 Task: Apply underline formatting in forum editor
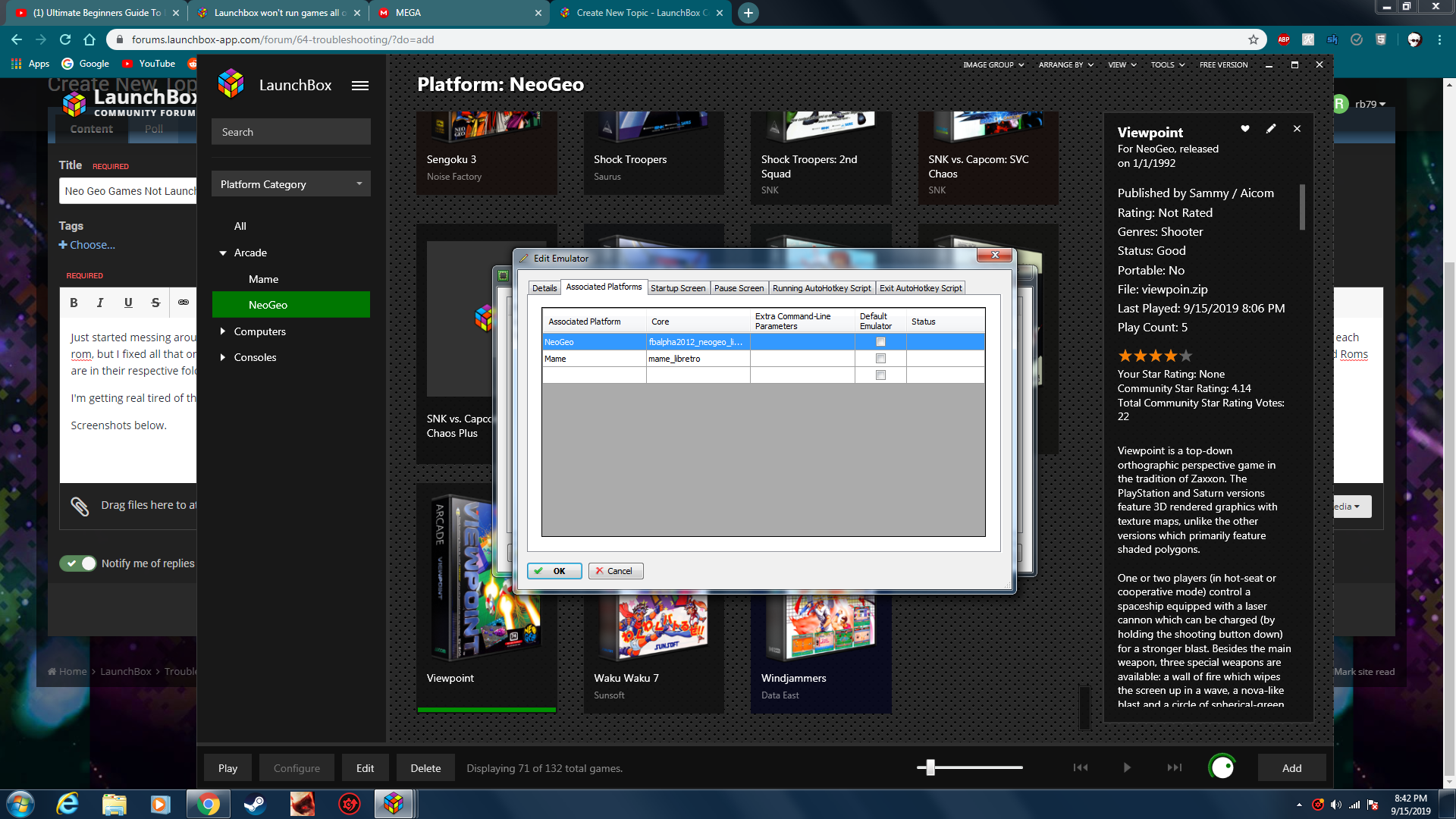click(x=128, y=303)
